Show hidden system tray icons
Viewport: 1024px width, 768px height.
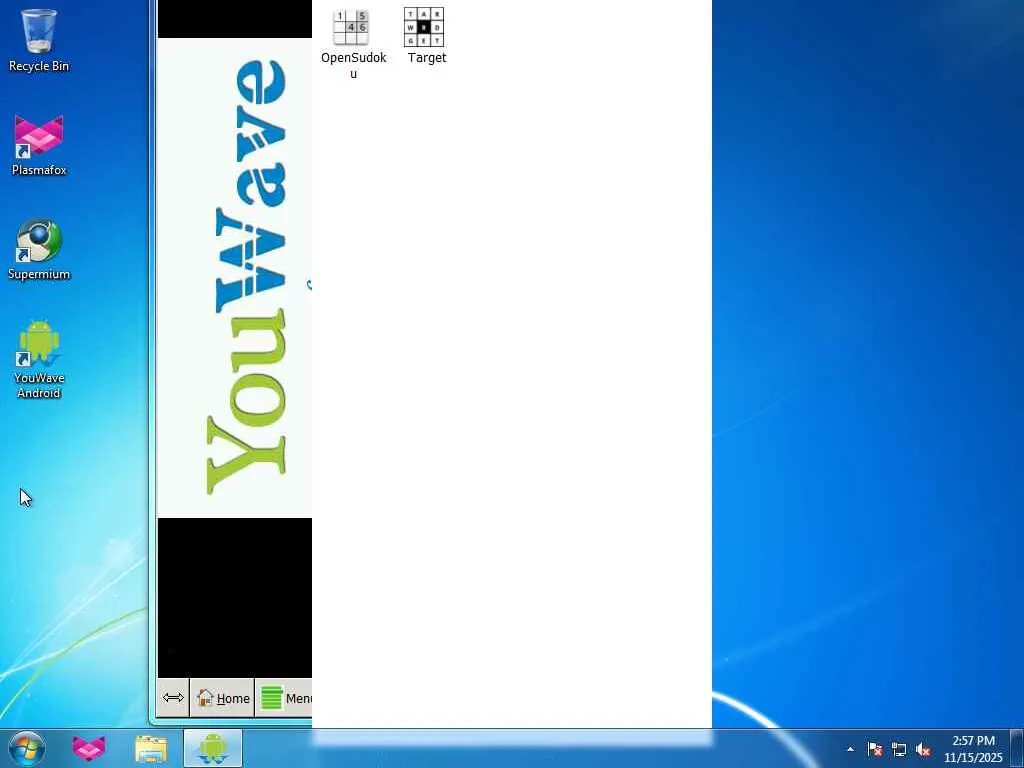coord(850,749)
